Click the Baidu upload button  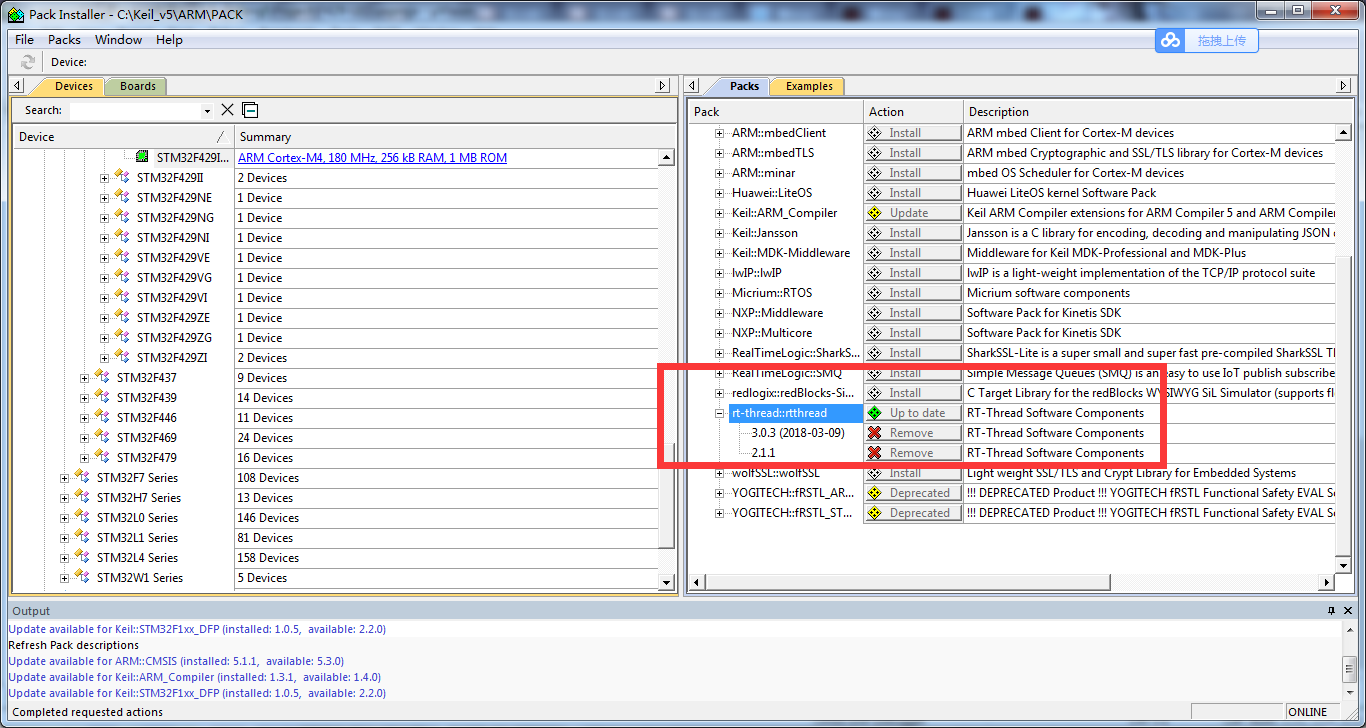click(x=1206, y=40)
